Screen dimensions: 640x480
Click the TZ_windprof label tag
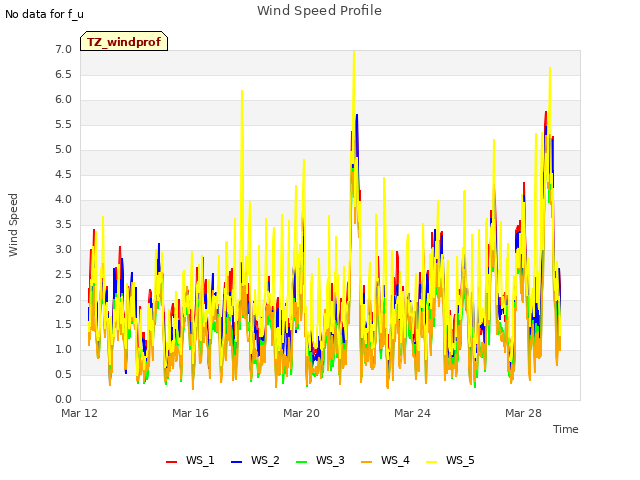[x=124, y=41]
